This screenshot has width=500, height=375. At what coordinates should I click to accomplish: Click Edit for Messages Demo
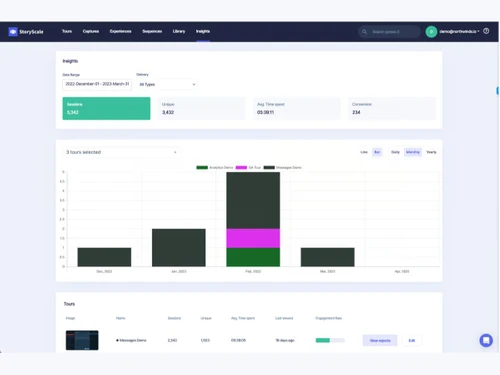[x=412, y=340]
